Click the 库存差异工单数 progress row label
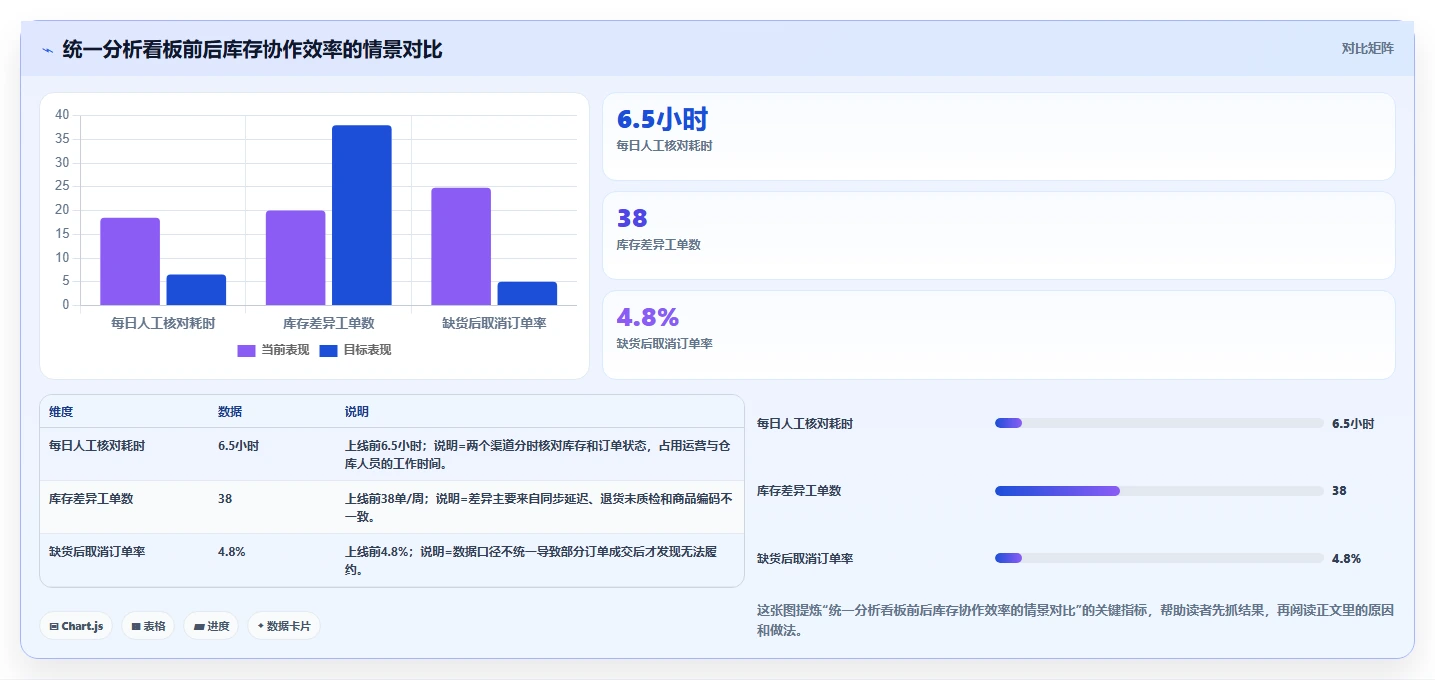1435x680 pixels. coord(799,491)
